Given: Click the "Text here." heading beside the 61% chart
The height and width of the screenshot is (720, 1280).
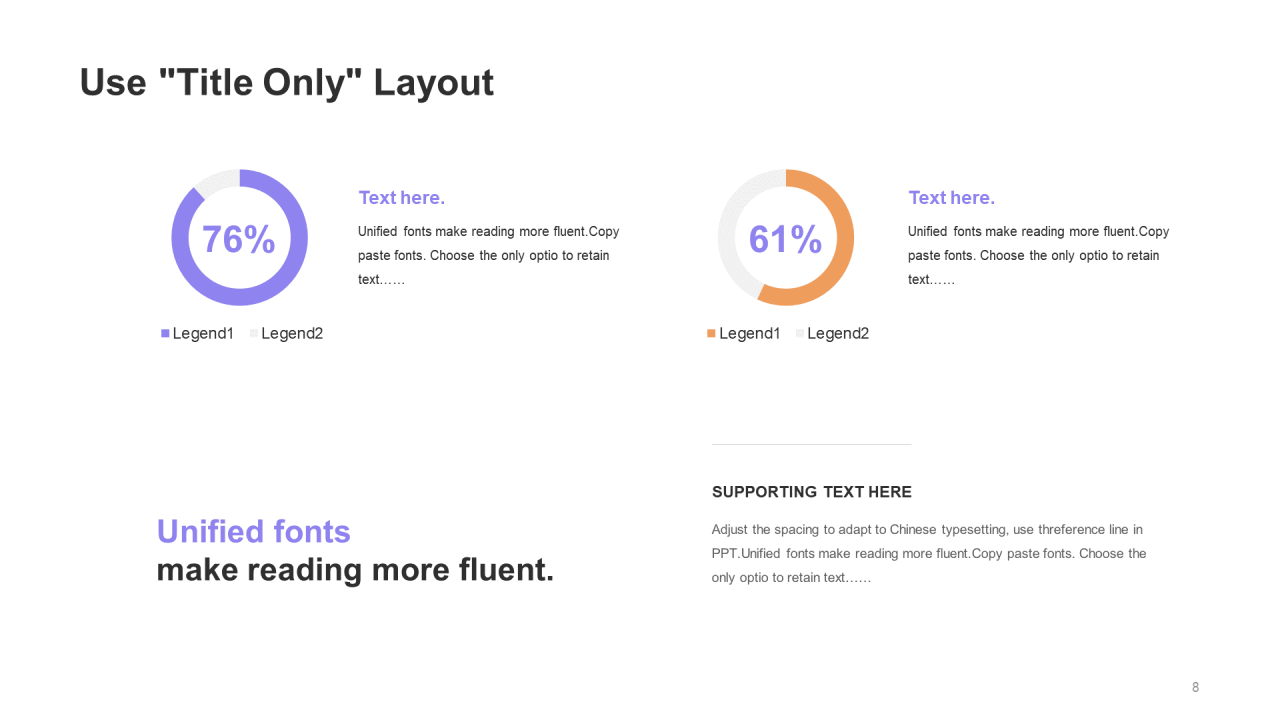Looking at the screenshot, I should coord(951,198).
